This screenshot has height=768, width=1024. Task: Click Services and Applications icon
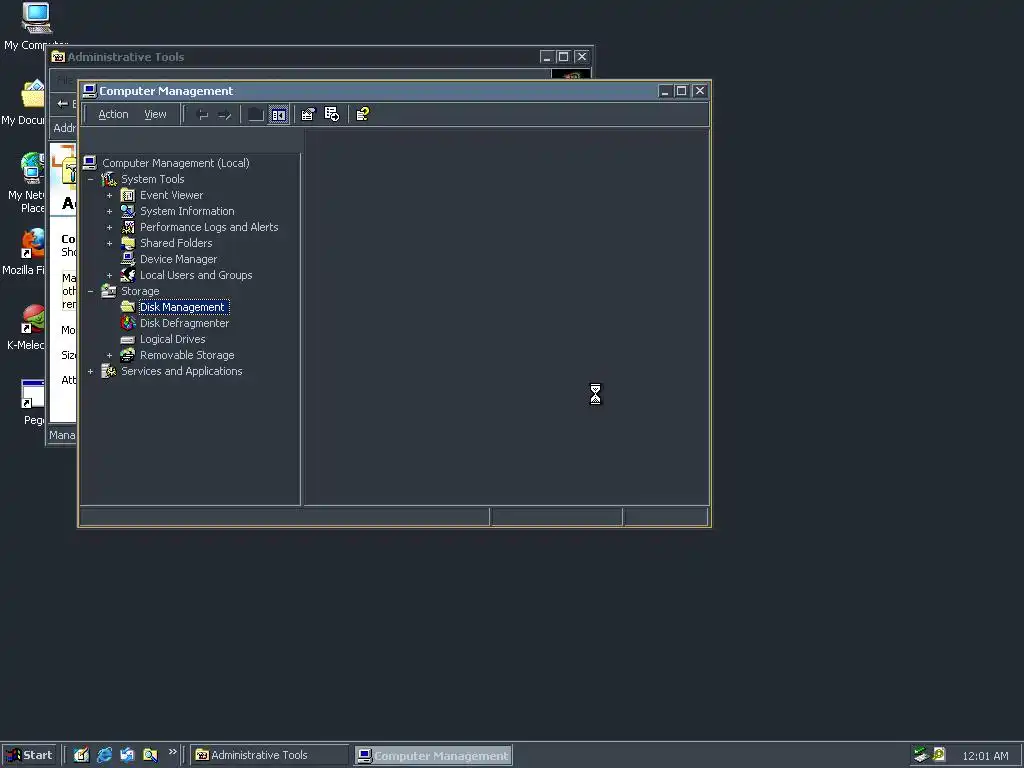click(108, 371)
